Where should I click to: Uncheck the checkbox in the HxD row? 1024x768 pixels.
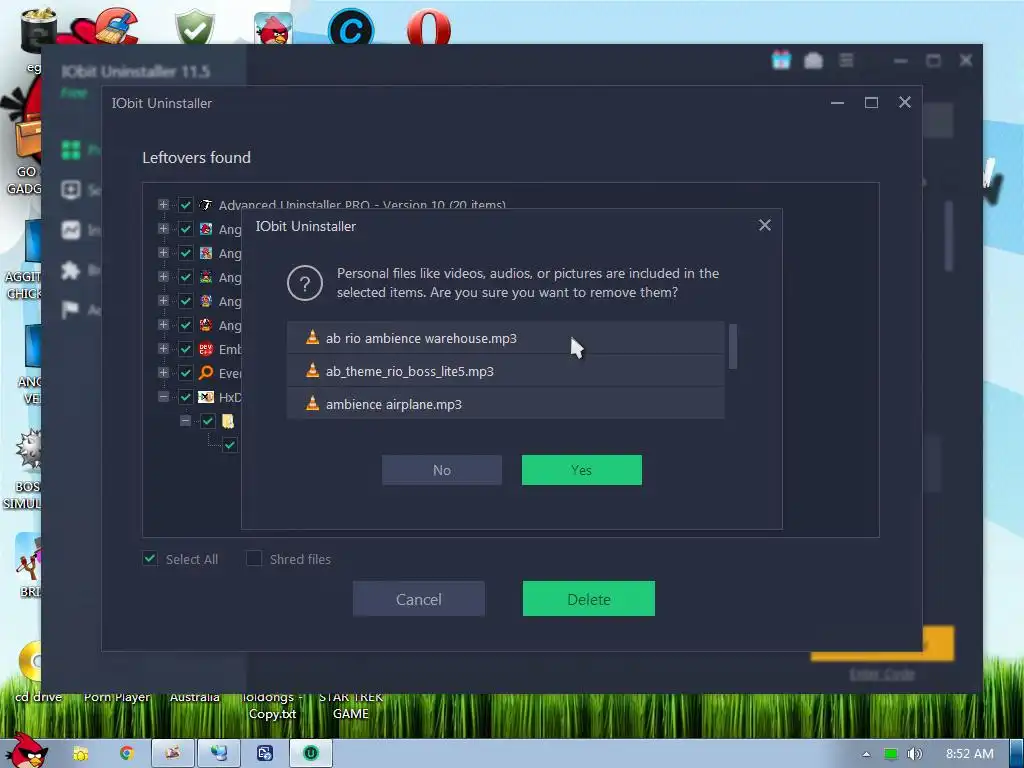point(185,397)
